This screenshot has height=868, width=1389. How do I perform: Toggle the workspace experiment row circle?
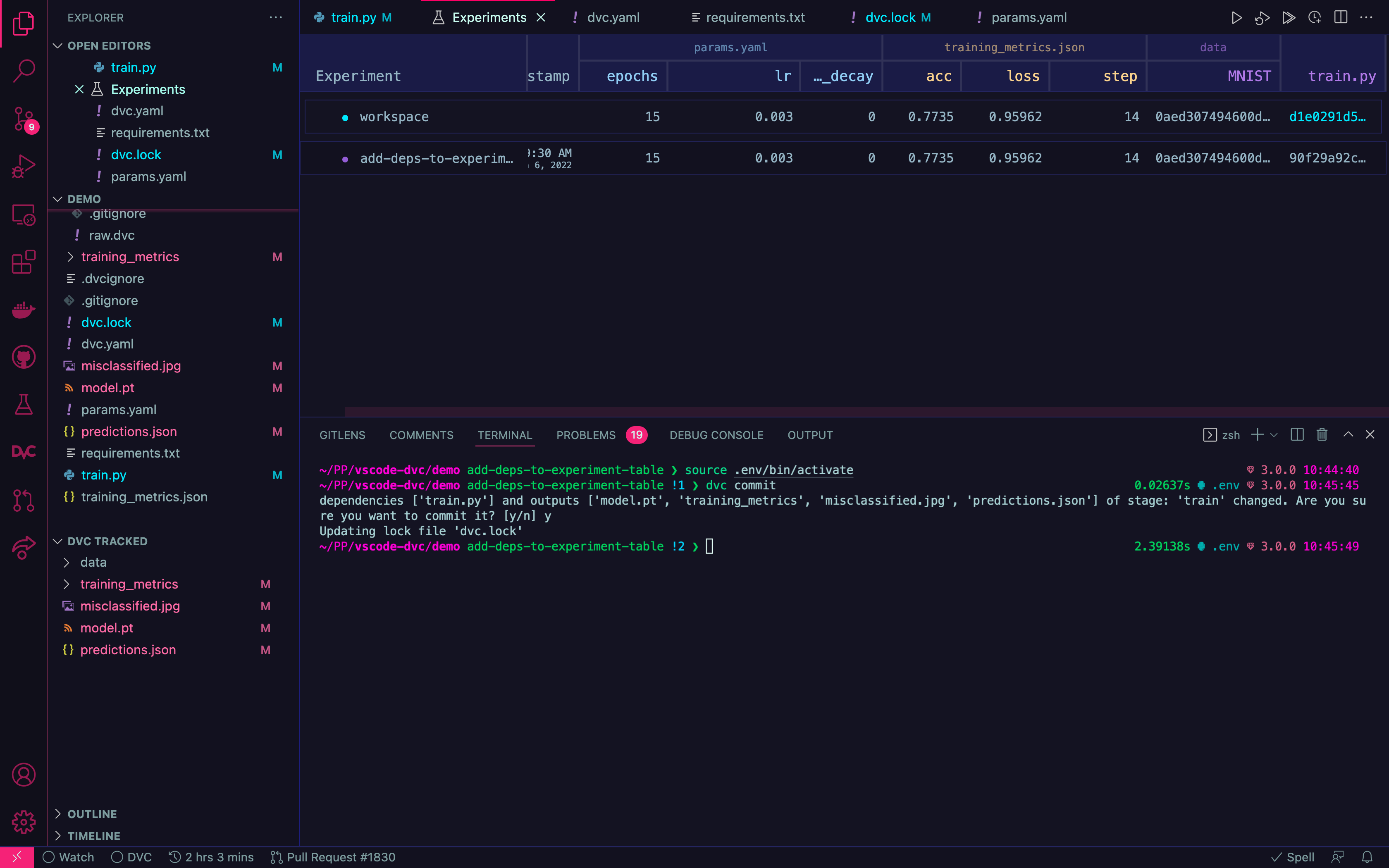345,118
